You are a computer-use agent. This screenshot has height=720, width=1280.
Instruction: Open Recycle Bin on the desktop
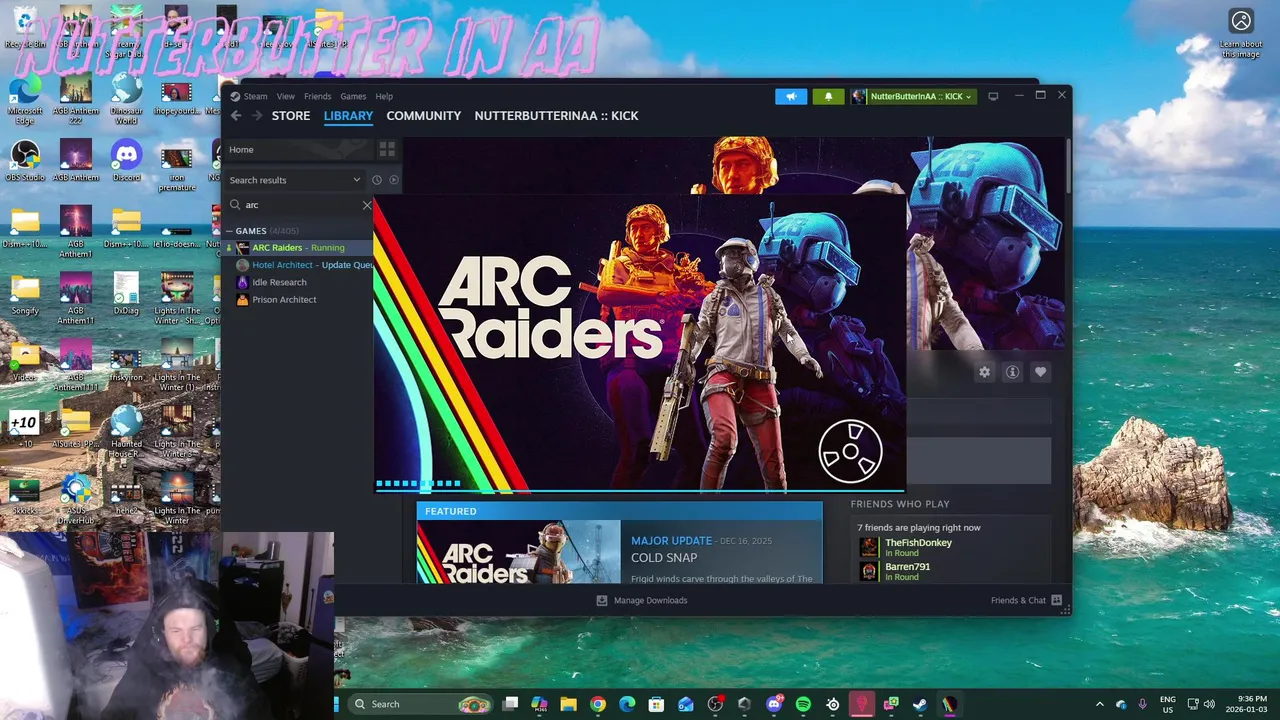pos(25,27)
